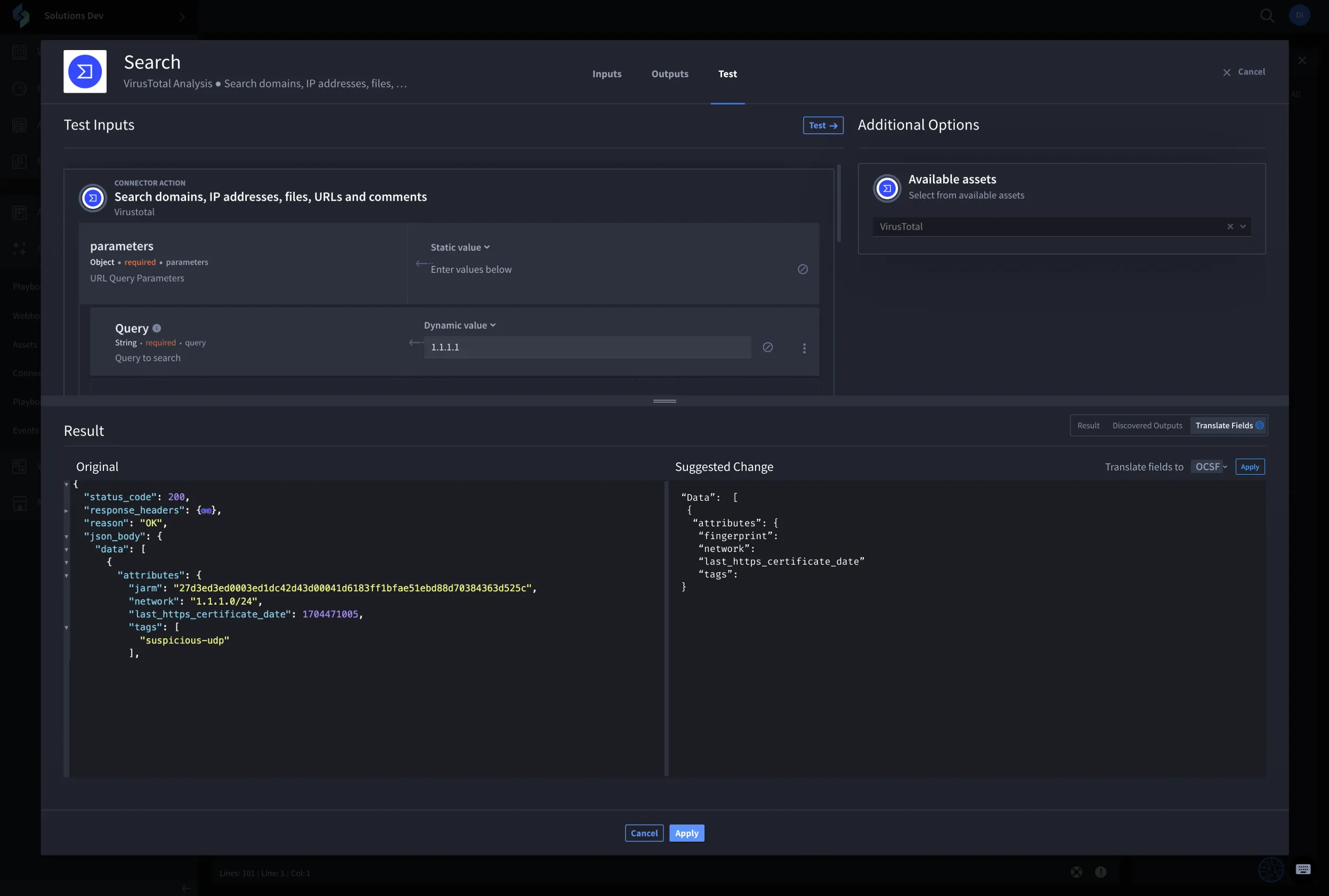The height and width of the screenshot is (896, 1329).
Task: Click the Solutions Dev logo icon
Action: (21, 15)
